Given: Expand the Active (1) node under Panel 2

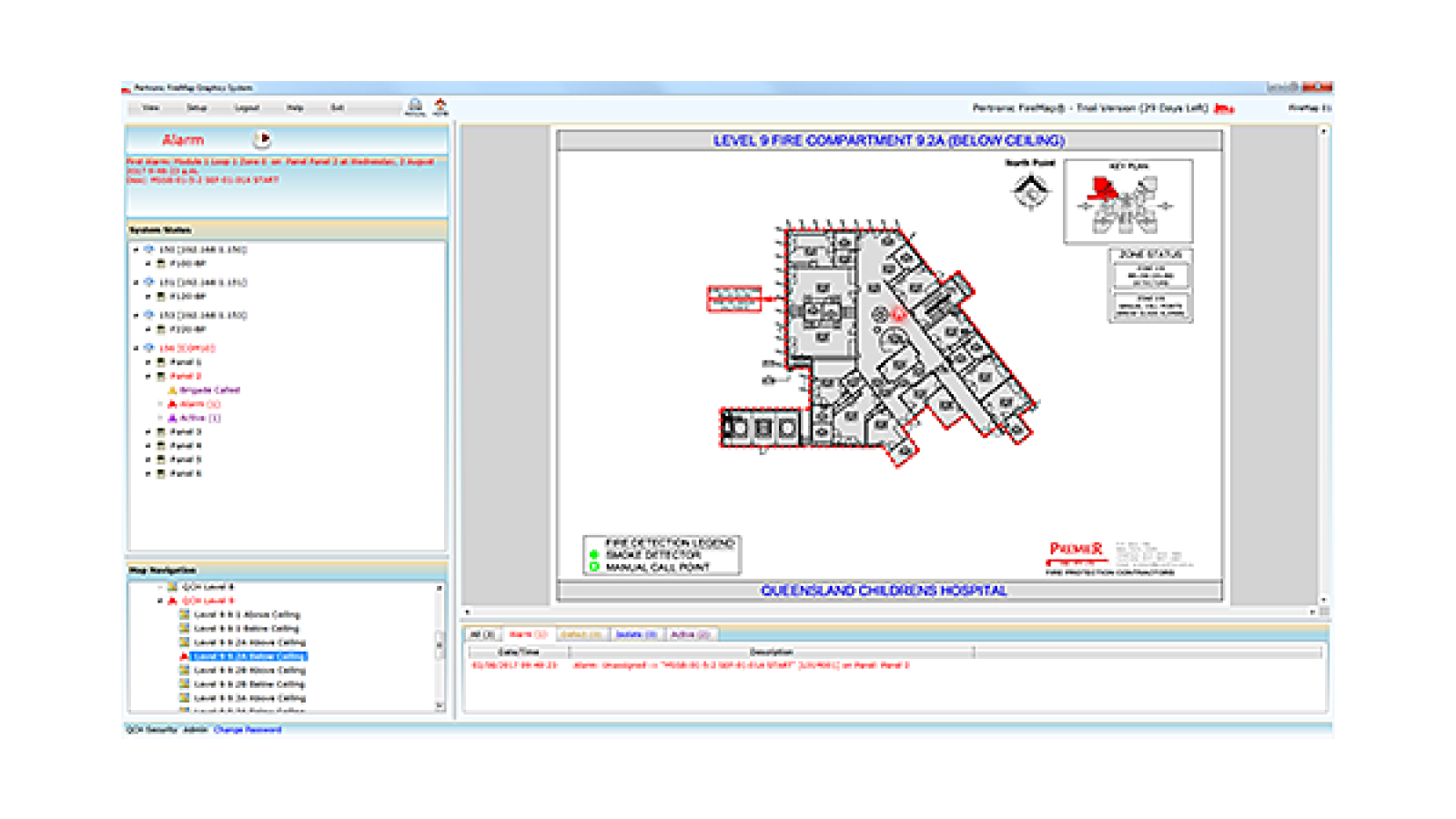Looking at the screenshot, I should pyautogui.click(x=159, y=418).
